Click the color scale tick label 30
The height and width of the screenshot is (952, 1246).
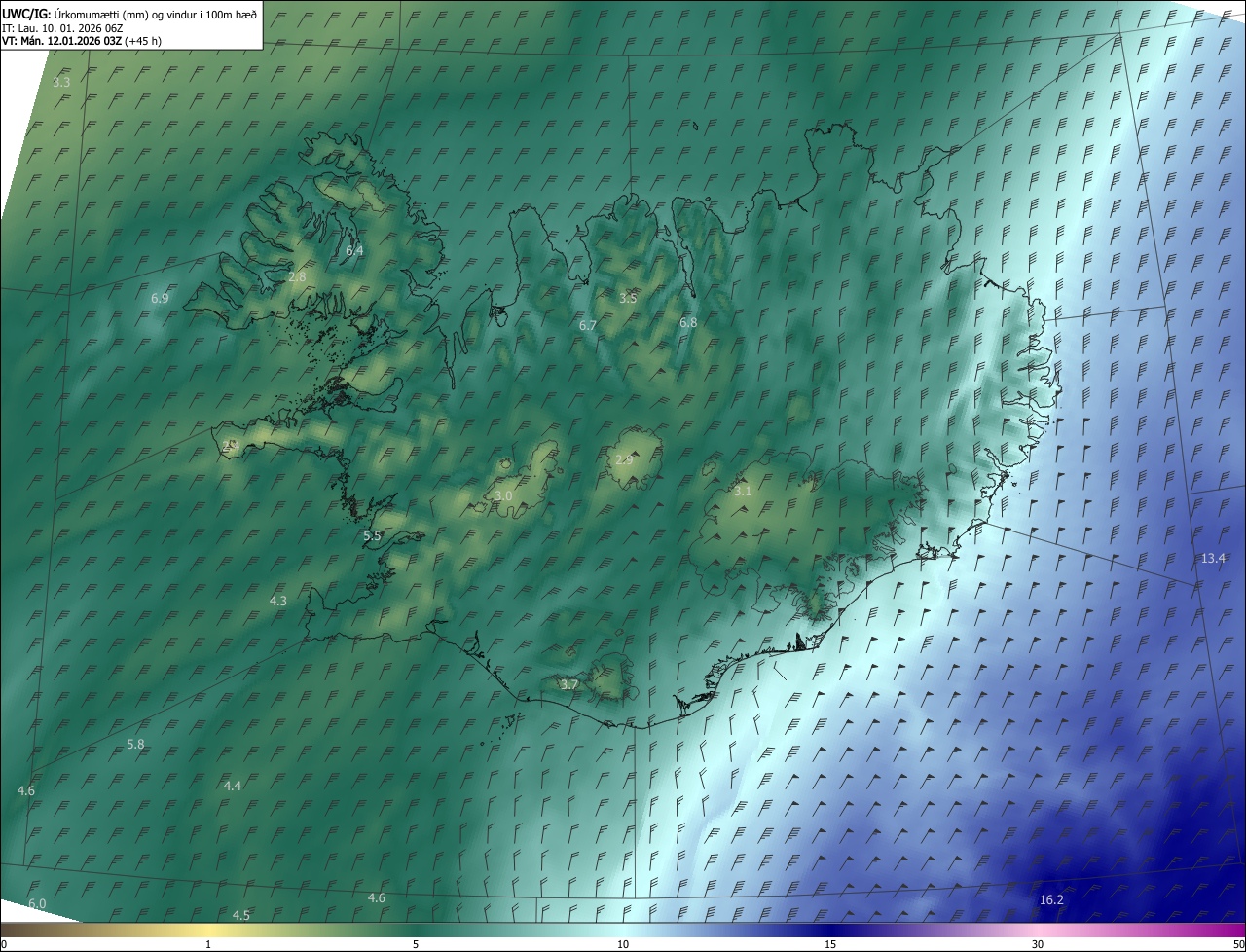1038,944
